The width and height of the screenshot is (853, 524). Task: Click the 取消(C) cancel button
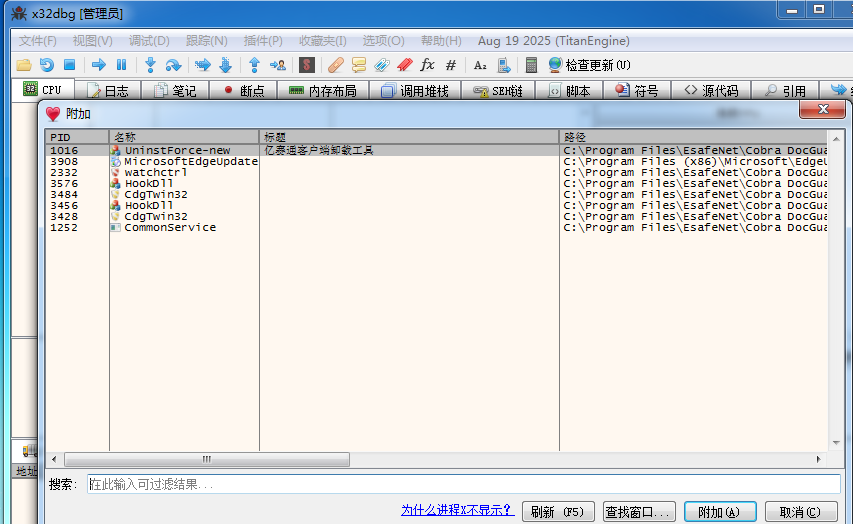coord(801,511)
